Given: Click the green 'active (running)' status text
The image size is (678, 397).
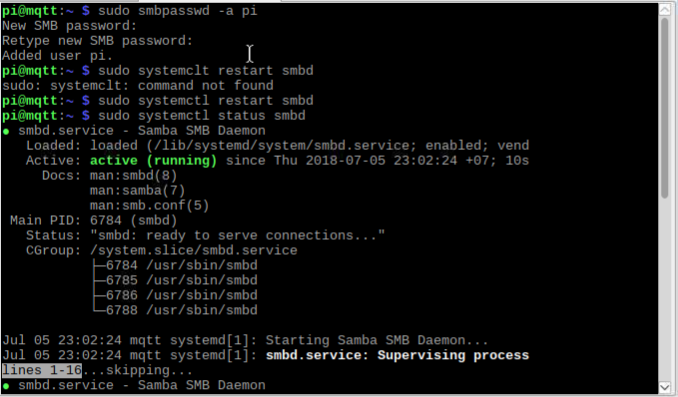Looking at the screenshot, I should point(154,160).
